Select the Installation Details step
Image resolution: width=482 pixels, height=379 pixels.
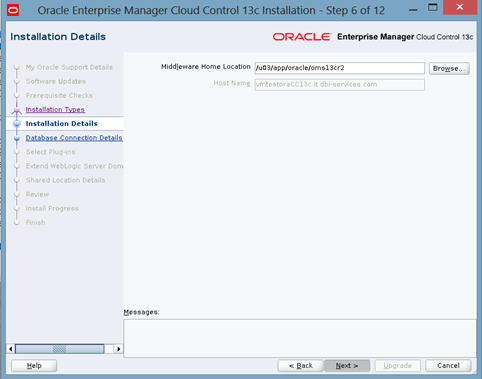click(61, 124)
